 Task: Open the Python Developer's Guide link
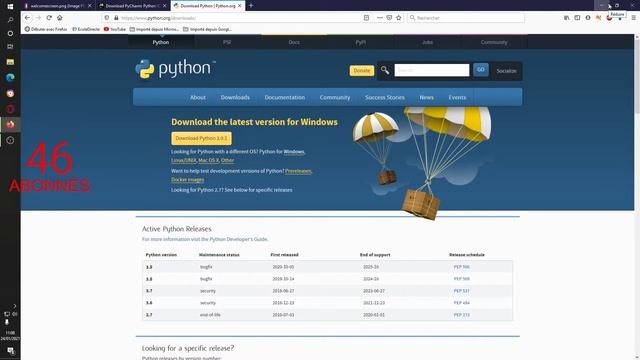pyautogui.click(x=239, y=239)
